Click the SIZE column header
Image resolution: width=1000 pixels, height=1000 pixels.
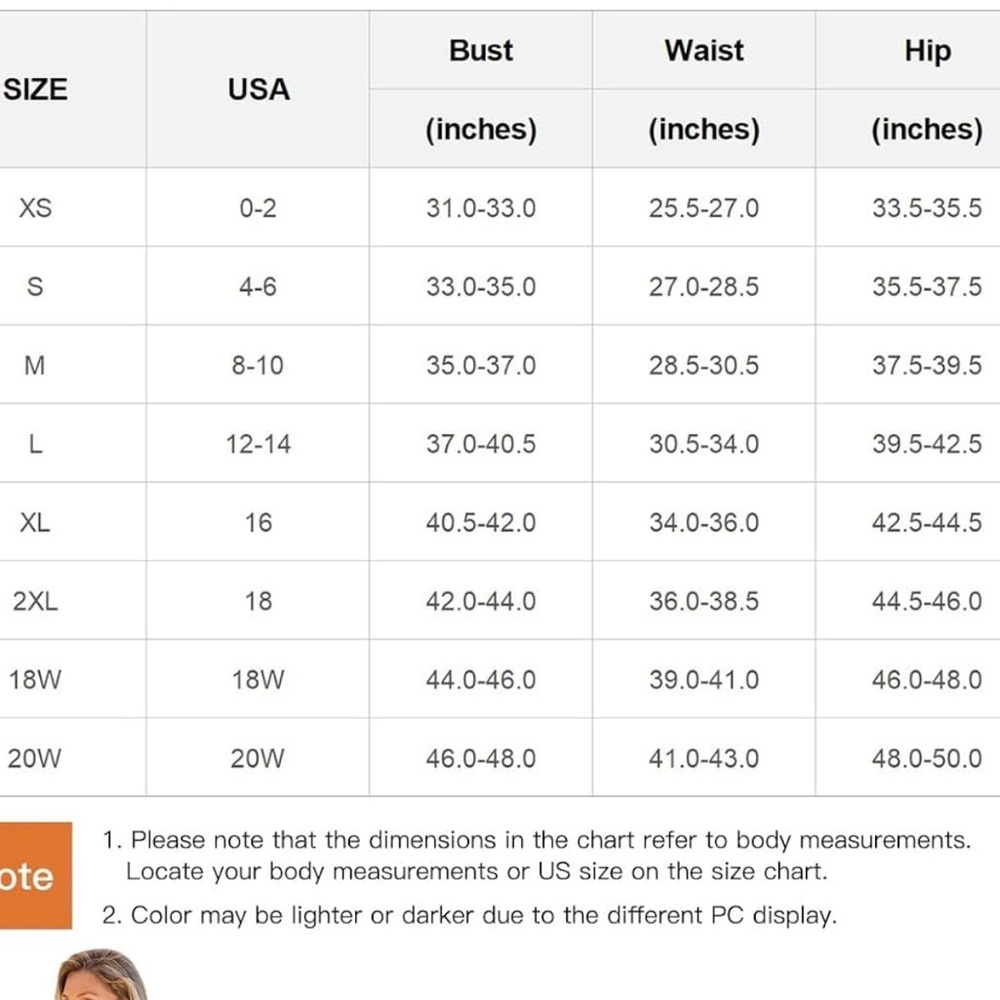point(35,89)
